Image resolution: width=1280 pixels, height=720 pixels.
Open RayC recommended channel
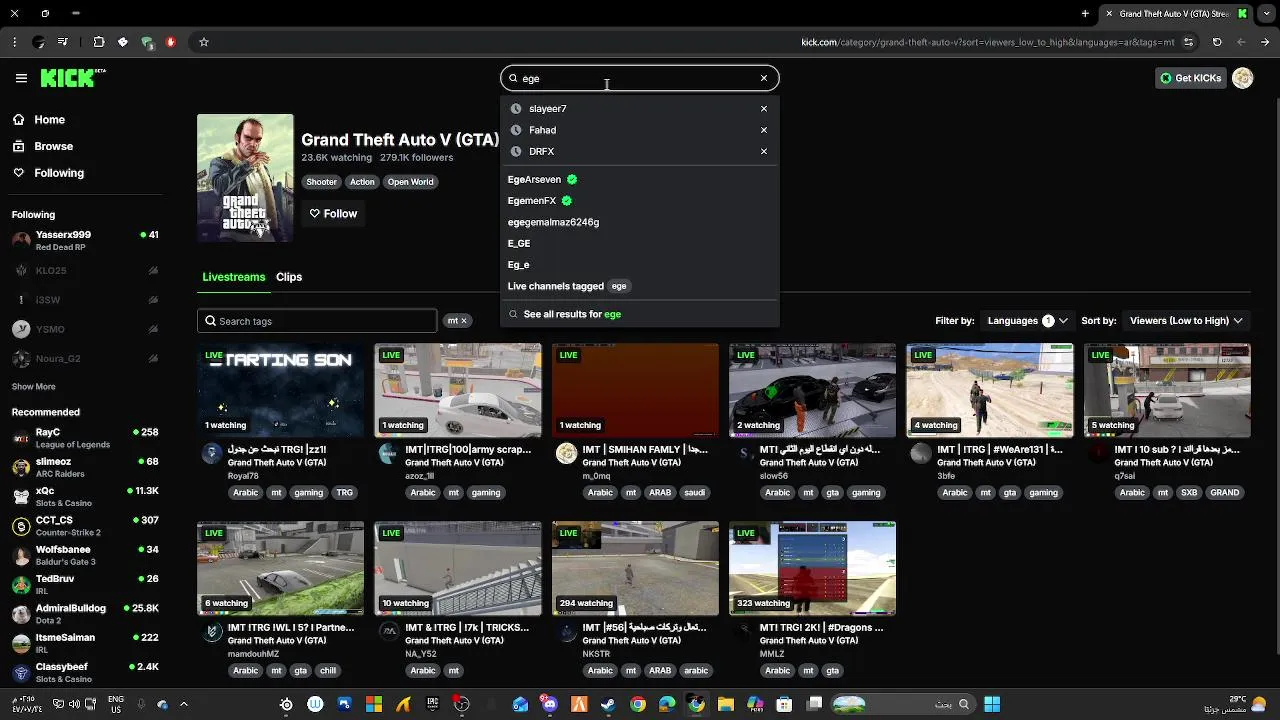pyautogui.click(x=85, y=438)
